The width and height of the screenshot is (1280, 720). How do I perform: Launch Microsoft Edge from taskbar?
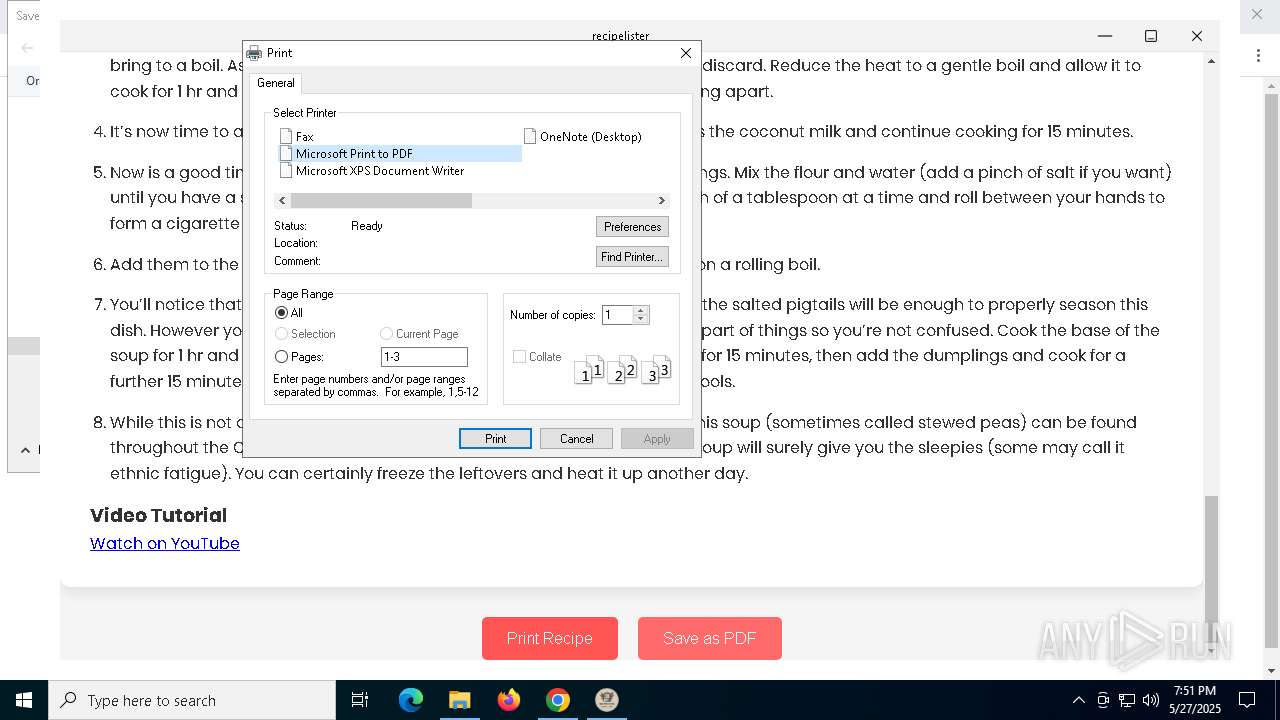click(x=411, y=700)
